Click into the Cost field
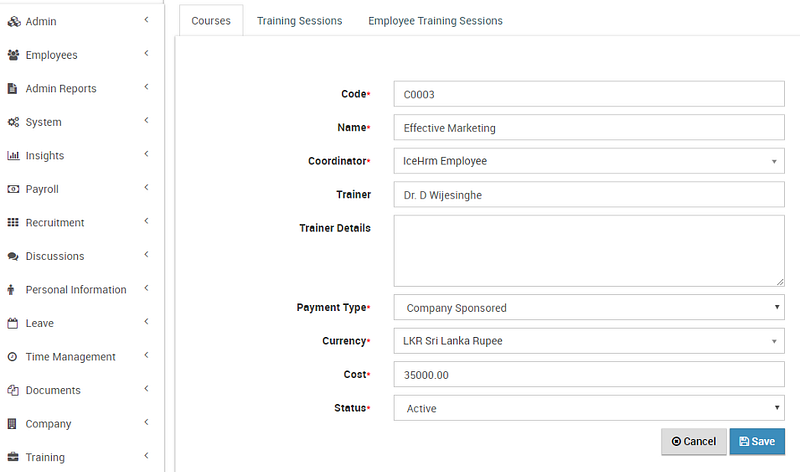The width and height of the screenshot is (800, 472). [x=589, y=375]
